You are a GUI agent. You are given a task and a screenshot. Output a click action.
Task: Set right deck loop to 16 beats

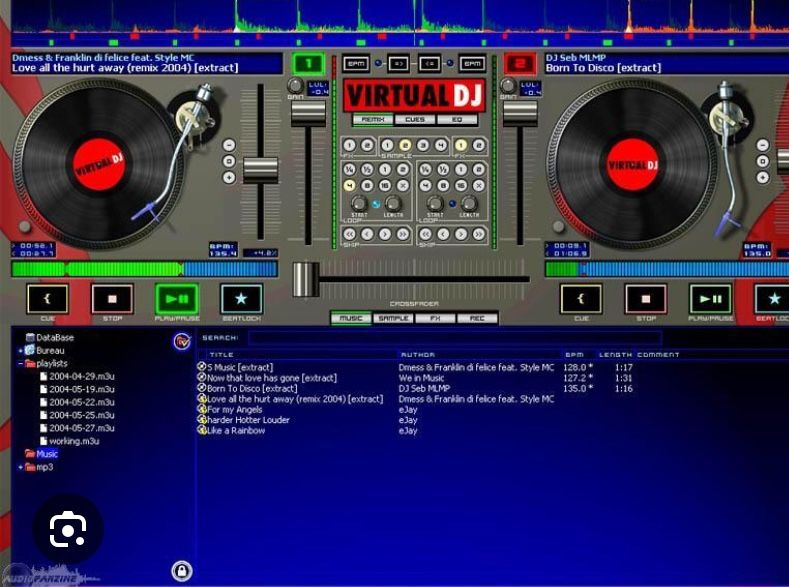[x=461, y=186]
